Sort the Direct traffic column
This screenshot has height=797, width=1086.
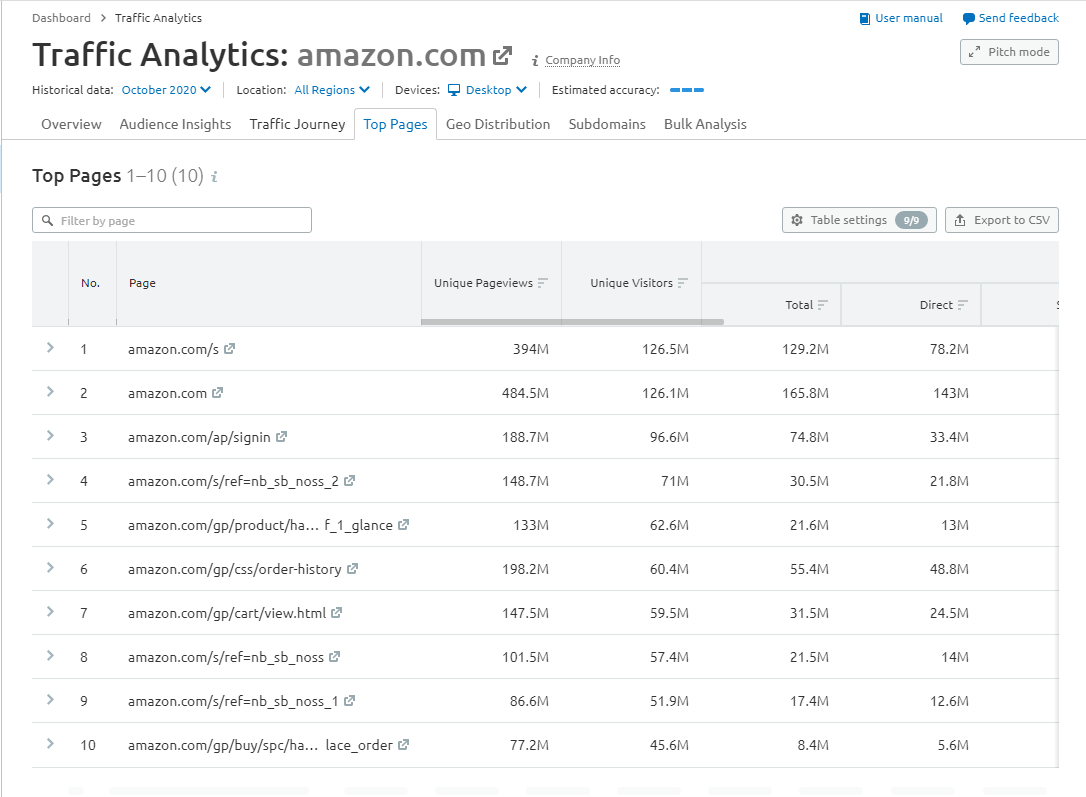(963, 305)
